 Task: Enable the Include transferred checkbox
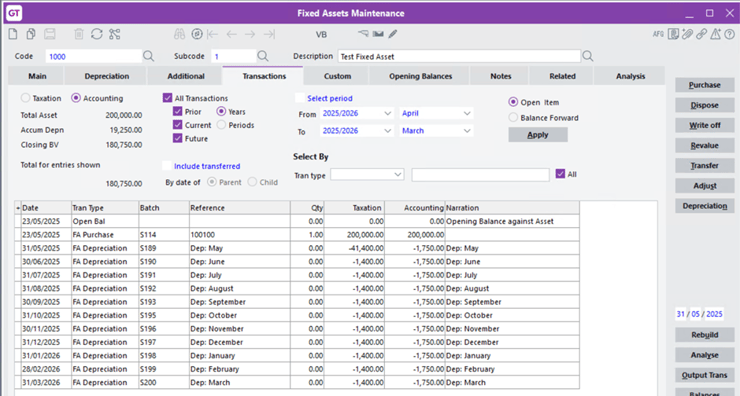pyautogui.click(x=167, y=166)
